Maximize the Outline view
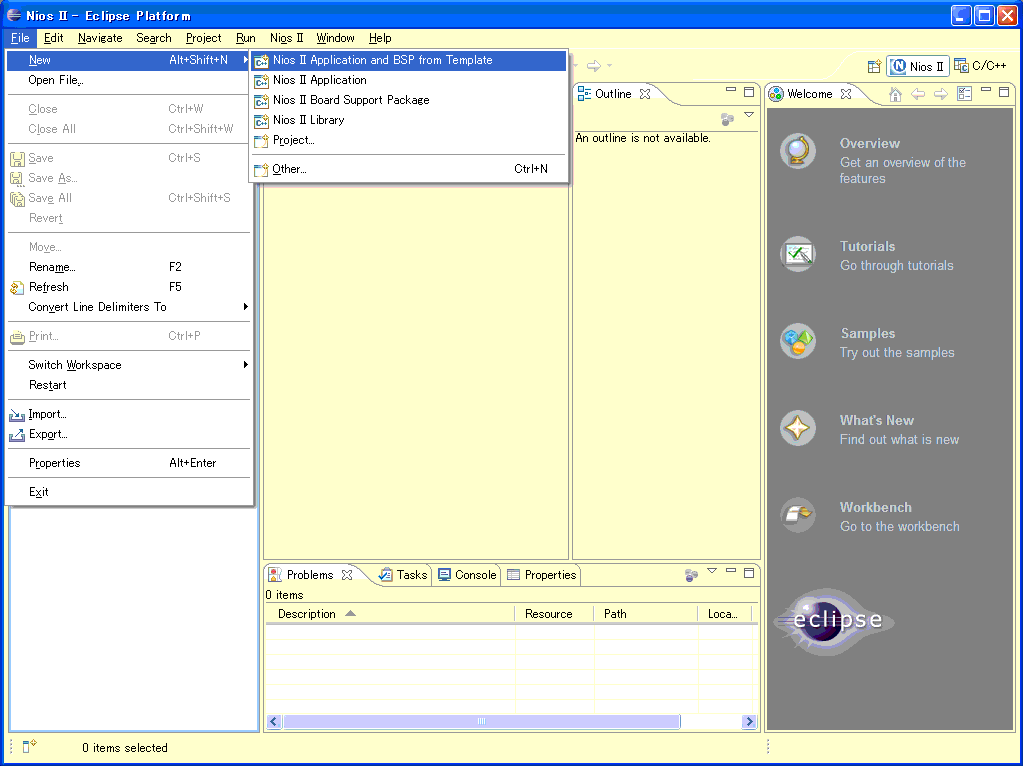 [x=749, y=92]
